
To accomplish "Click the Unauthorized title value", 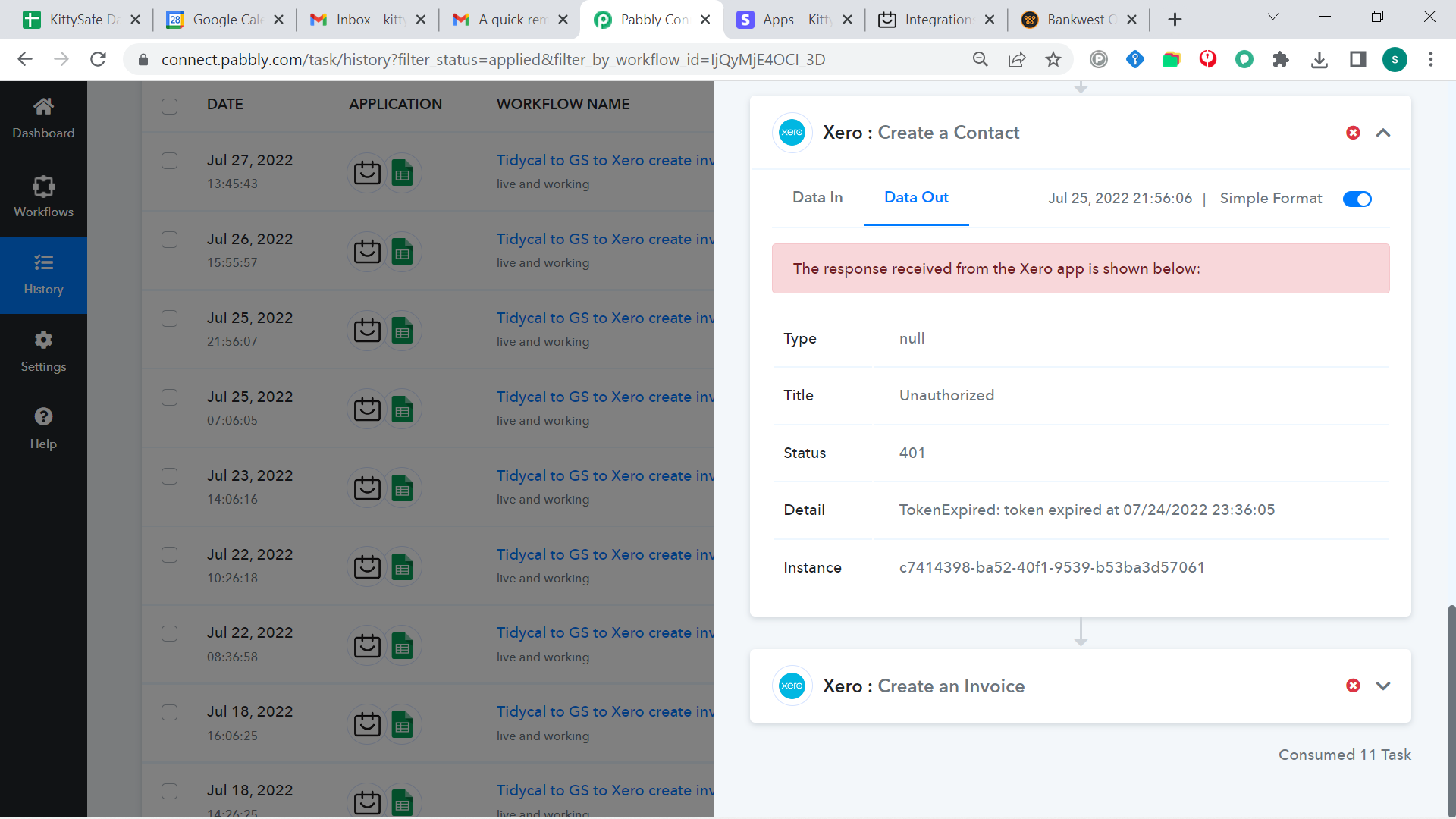I will click(946, 395).
